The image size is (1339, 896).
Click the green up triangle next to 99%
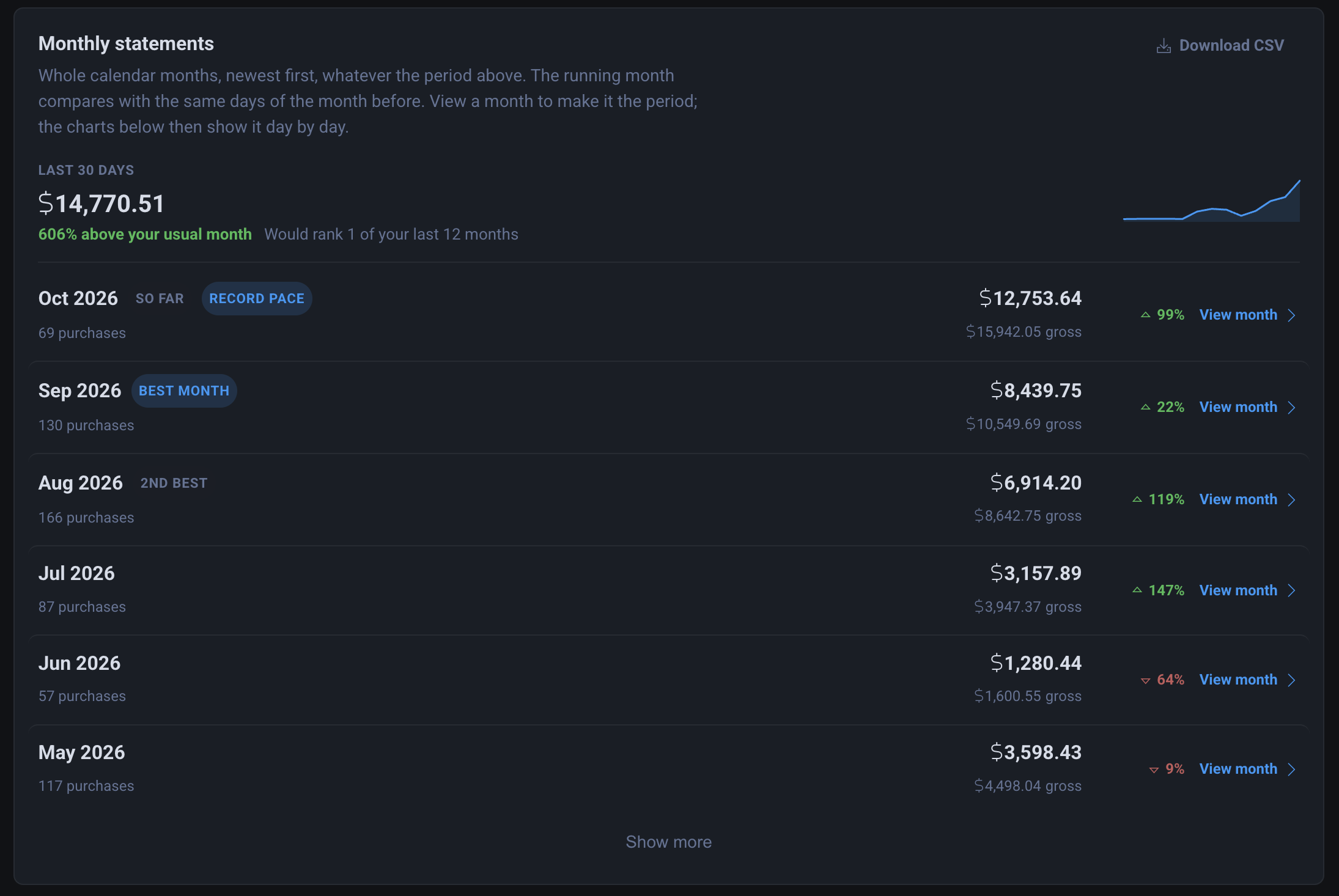(x=1146, y=315)
